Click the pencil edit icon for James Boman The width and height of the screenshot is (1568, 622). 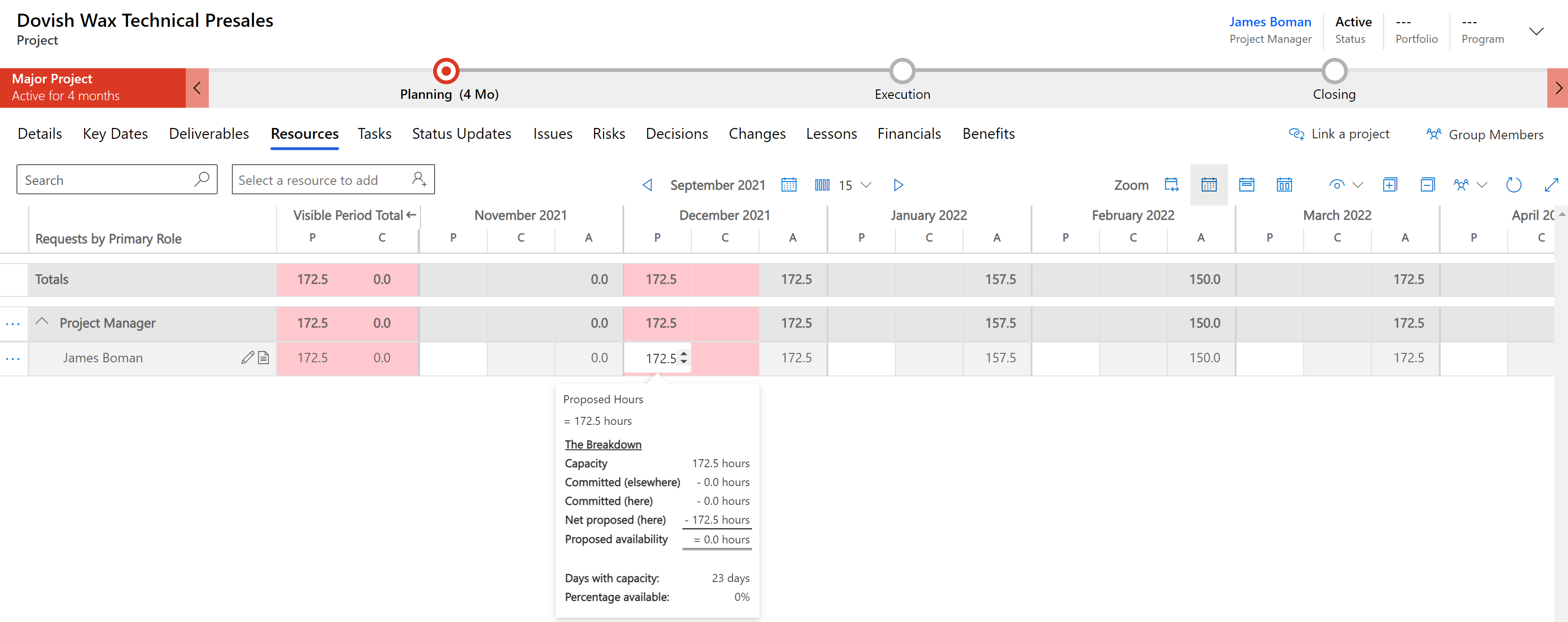pyautogui.click(x=247, y=358)
